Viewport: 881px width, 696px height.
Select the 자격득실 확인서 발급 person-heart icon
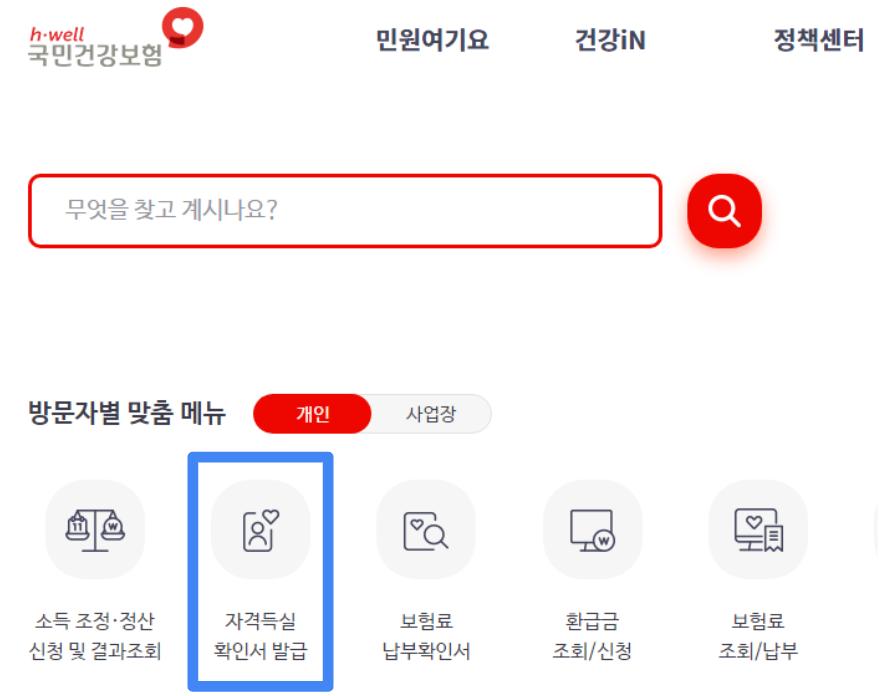260,529
